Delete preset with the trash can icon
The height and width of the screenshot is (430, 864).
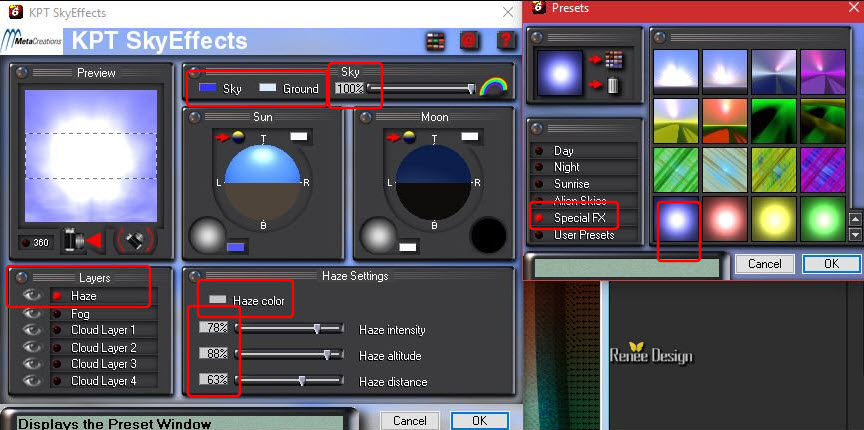pyautogui.click(x=614, y=85)
